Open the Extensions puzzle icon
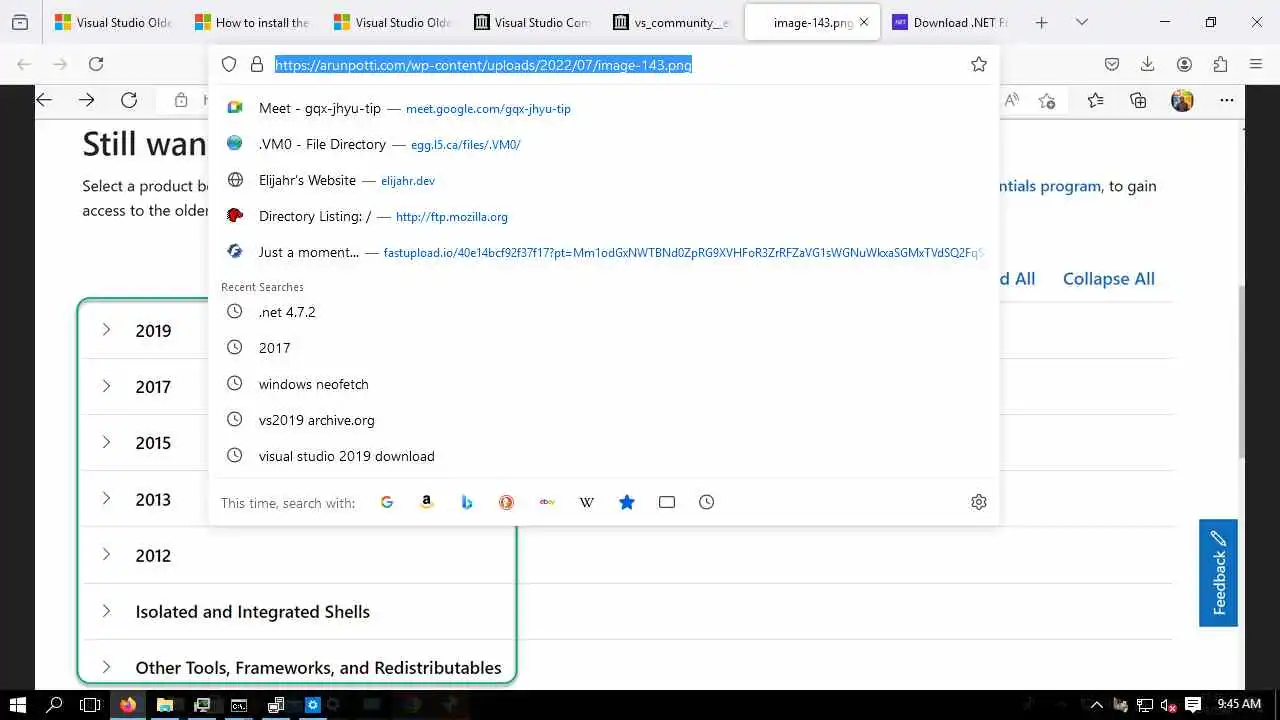The height and width of the screenshot is (720, 1280). [x=1220, y=64]
